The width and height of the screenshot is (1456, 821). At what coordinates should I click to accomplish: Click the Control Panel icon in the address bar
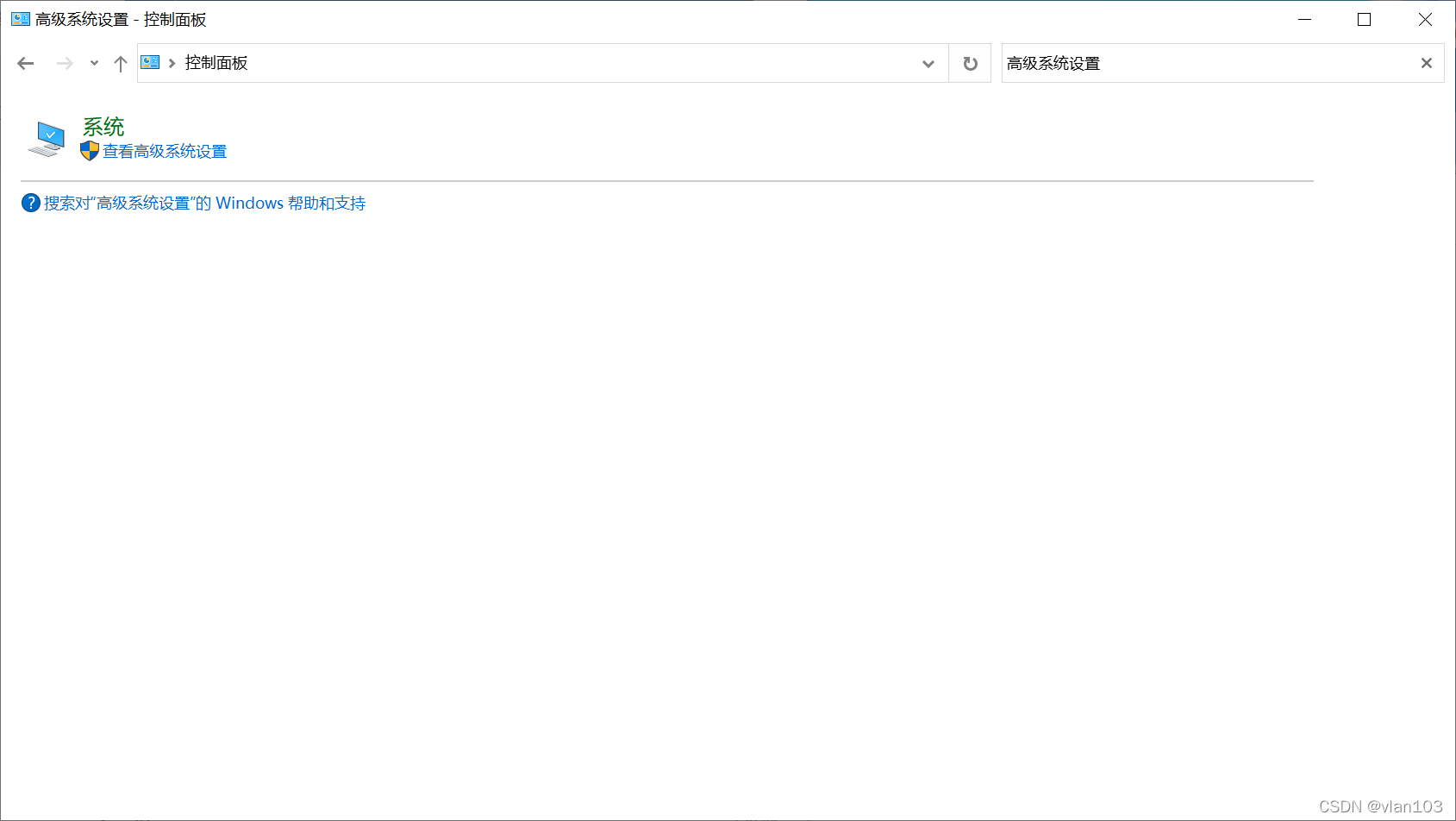[150, 63]
